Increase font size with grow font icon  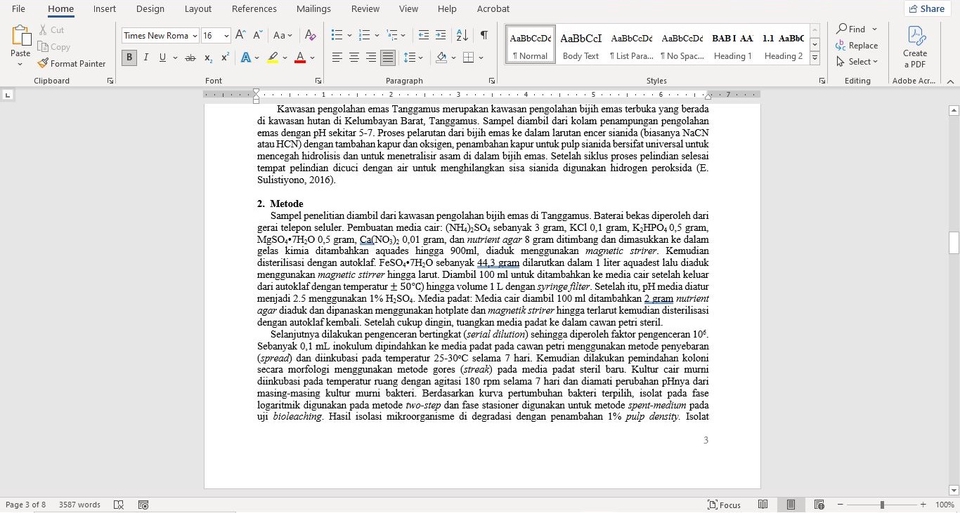coord(241,36)
